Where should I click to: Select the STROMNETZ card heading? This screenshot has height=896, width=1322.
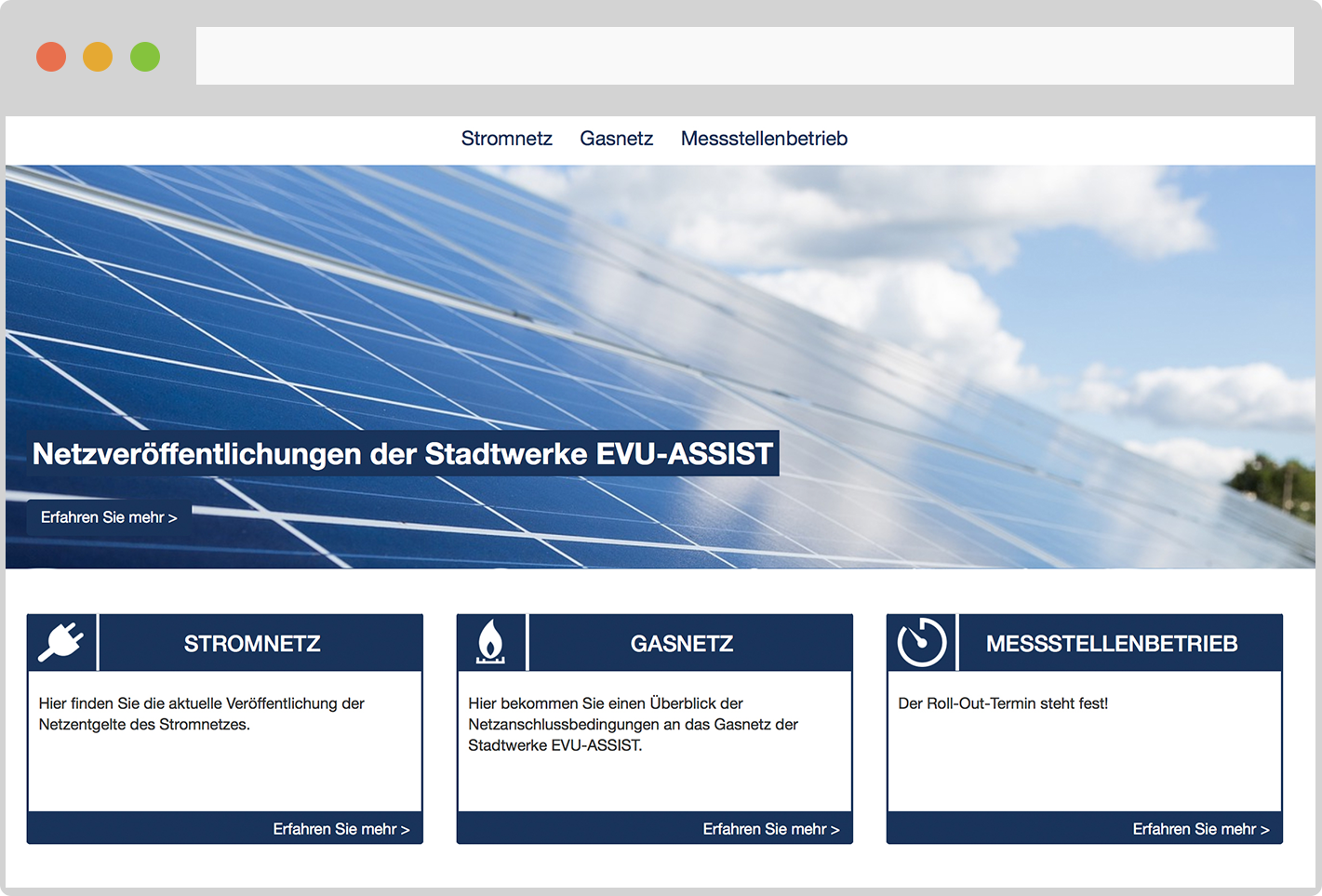(x=252, y=644)
